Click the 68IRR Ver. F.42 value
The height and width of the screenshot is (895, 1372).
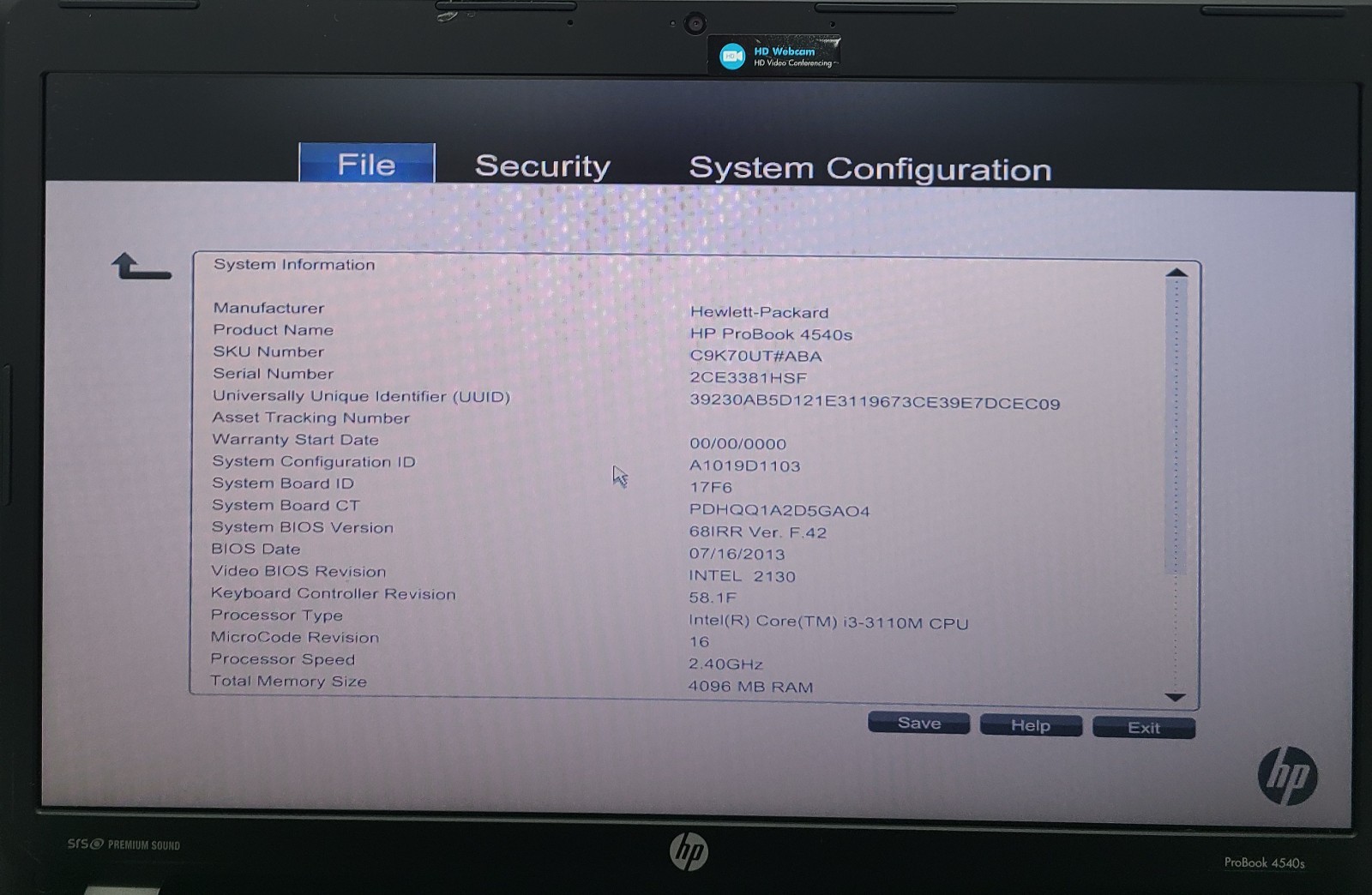pyautogui.click(x=758, y=532)
